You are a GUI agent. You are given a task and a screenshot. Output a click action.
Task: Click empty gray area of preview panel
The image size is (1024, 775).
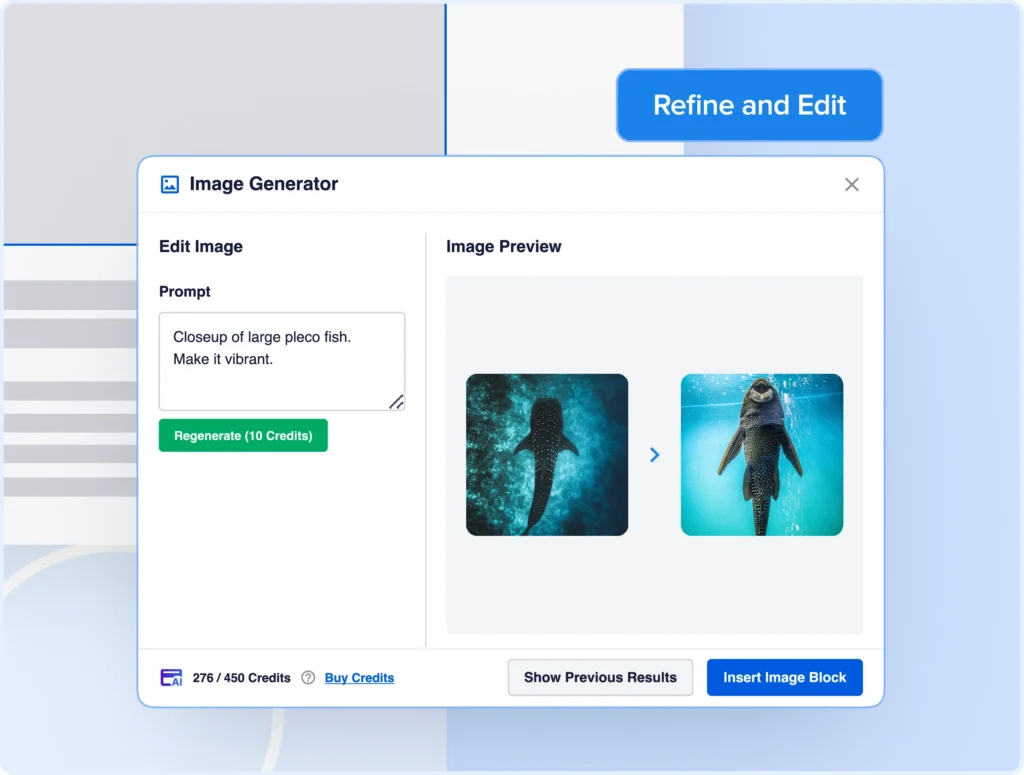654,590
